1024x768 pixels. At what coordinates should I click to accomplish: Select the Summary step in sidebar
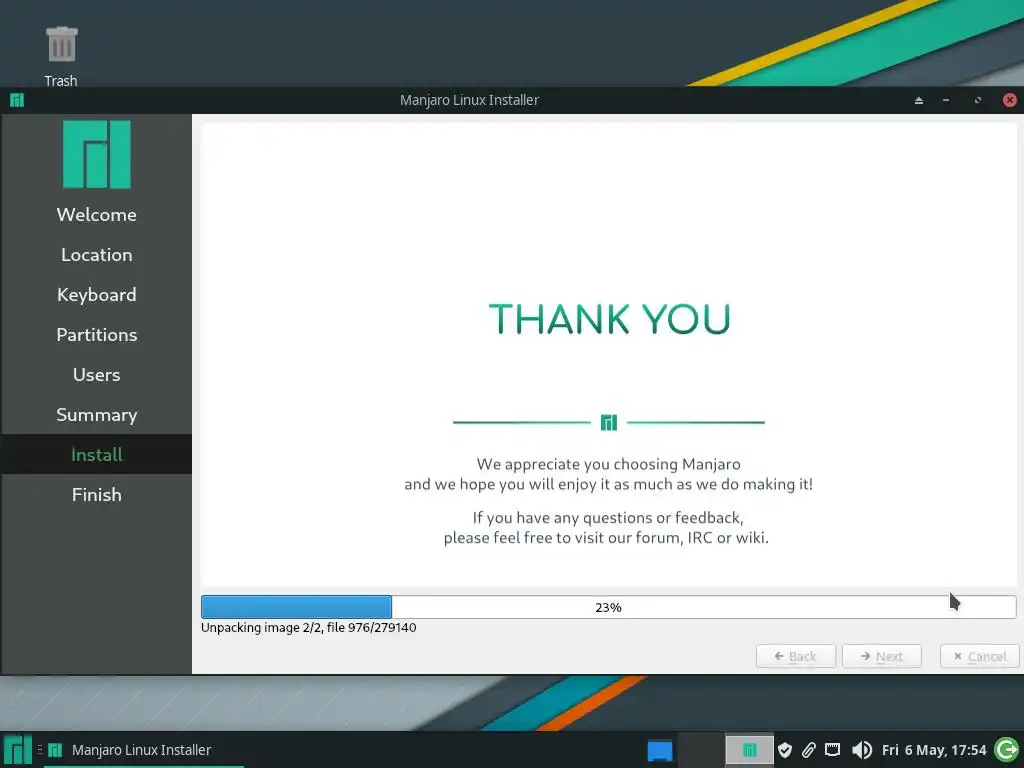pyautogui.click(x=97, y=415)
